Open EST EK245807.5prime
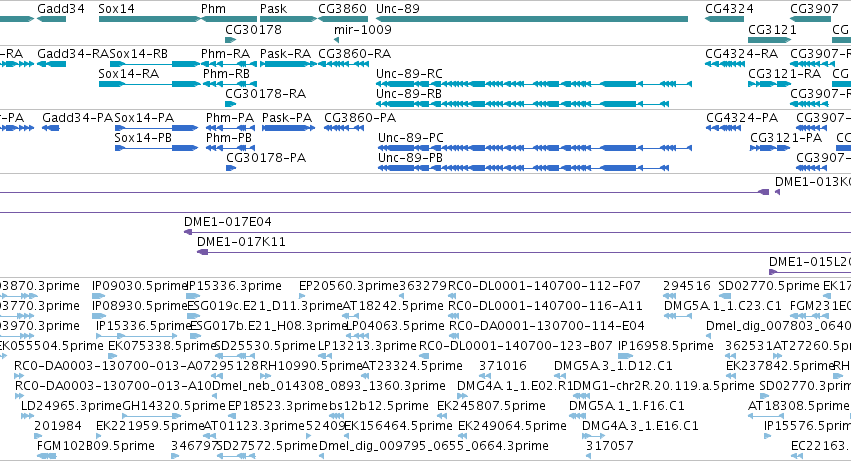This screenshot has height=461, width=851. tap(491, 406)
